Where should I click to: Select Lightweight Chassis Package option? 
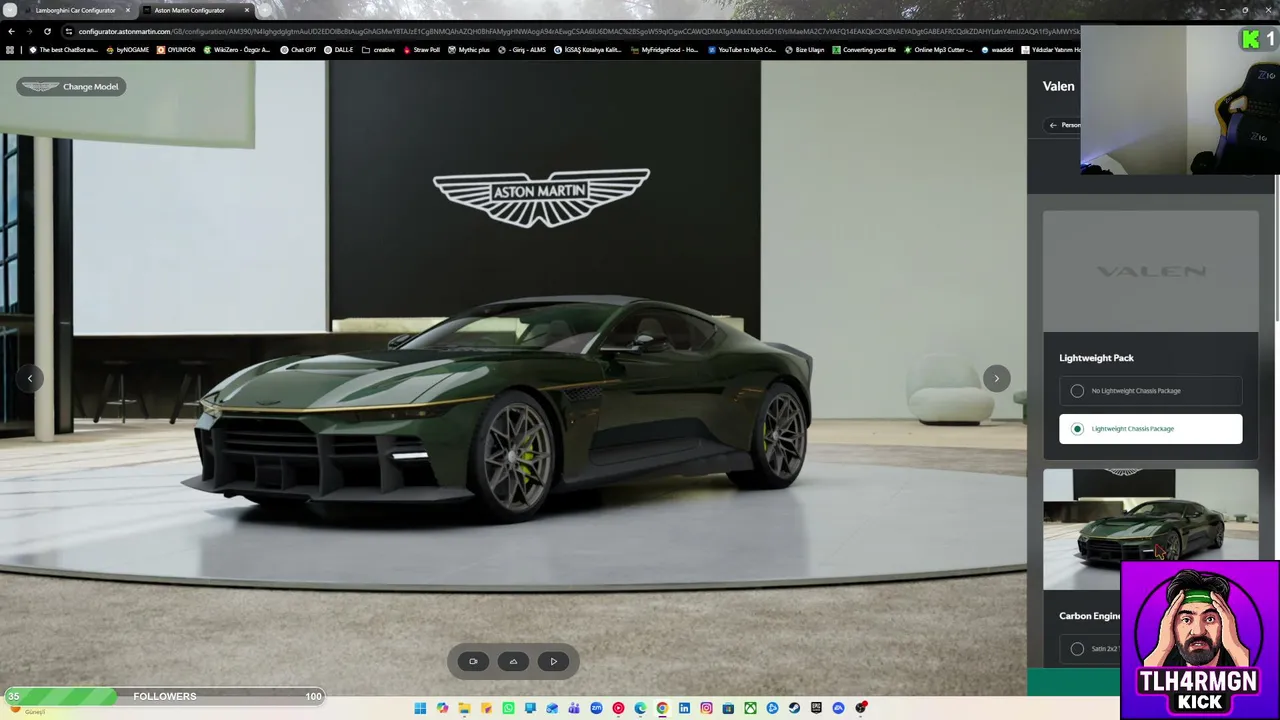point(1150,429)
